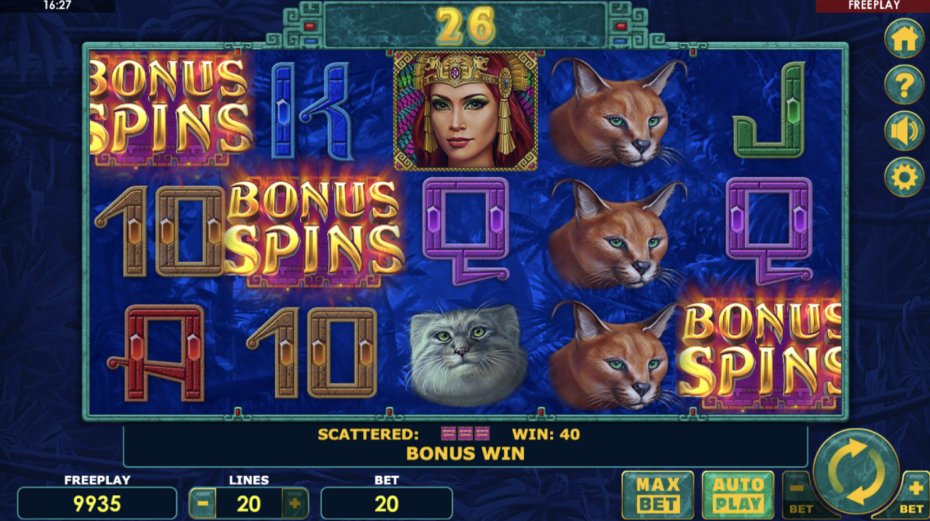
Task: Click the queen character symbol on the reels
Action: (x=466, y=111)
